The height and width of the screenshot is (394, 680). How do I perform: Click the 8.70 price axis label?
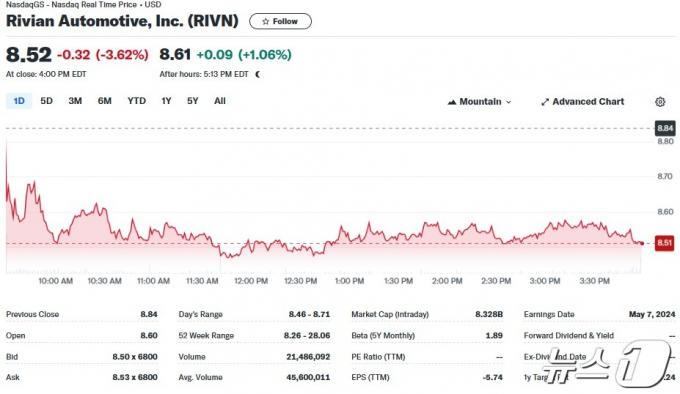(x=665, y=176)
